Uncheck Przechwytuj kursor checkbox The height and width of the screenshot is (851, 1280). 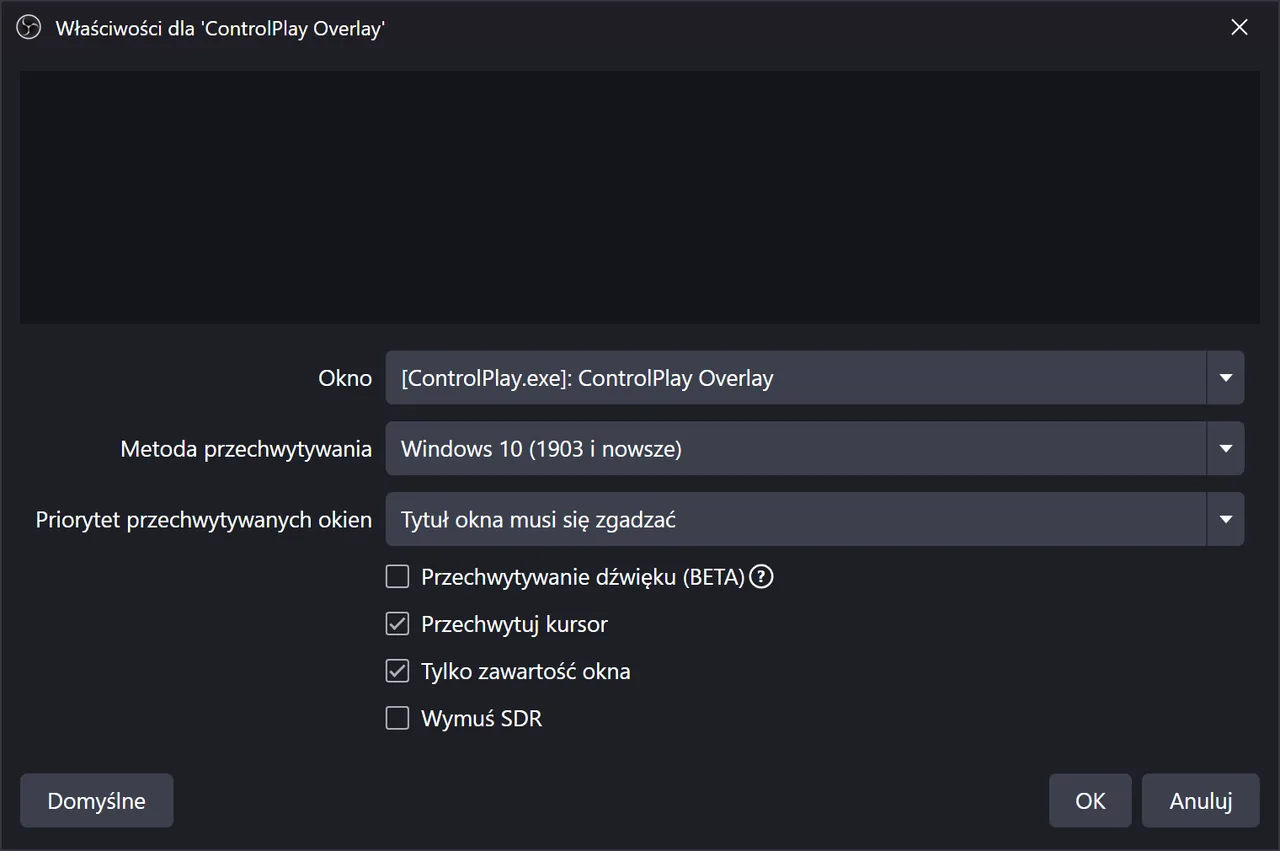click(x=398, y=624)
